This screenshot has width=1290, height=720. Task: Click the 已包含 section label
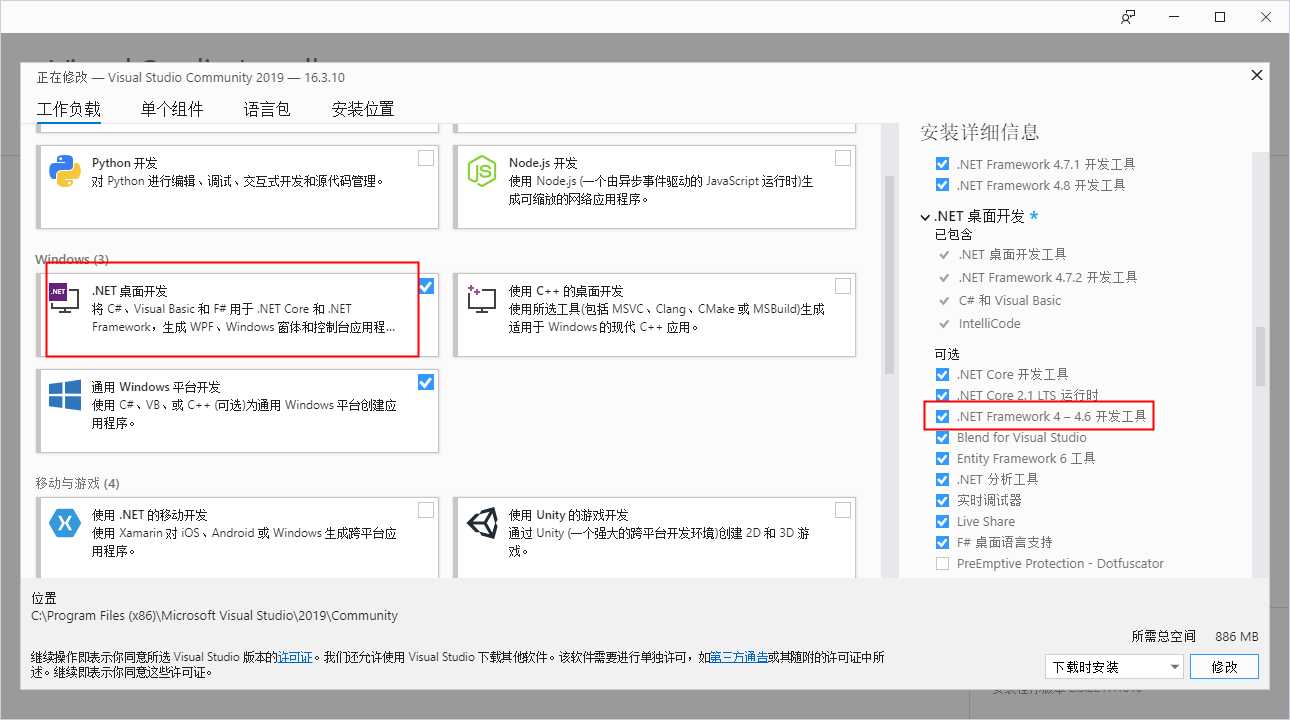[x=953, y=234]
